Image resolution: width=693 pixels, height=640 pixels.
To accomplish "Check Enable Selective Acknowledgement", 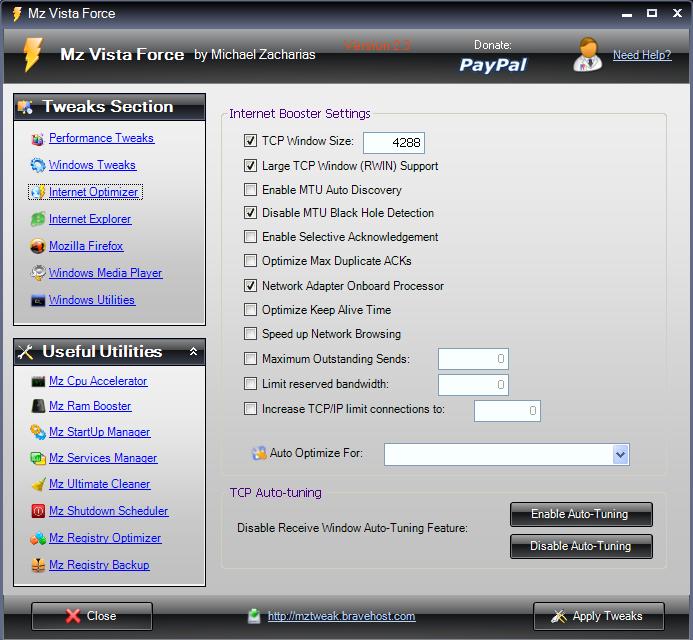I will (251, 237).
